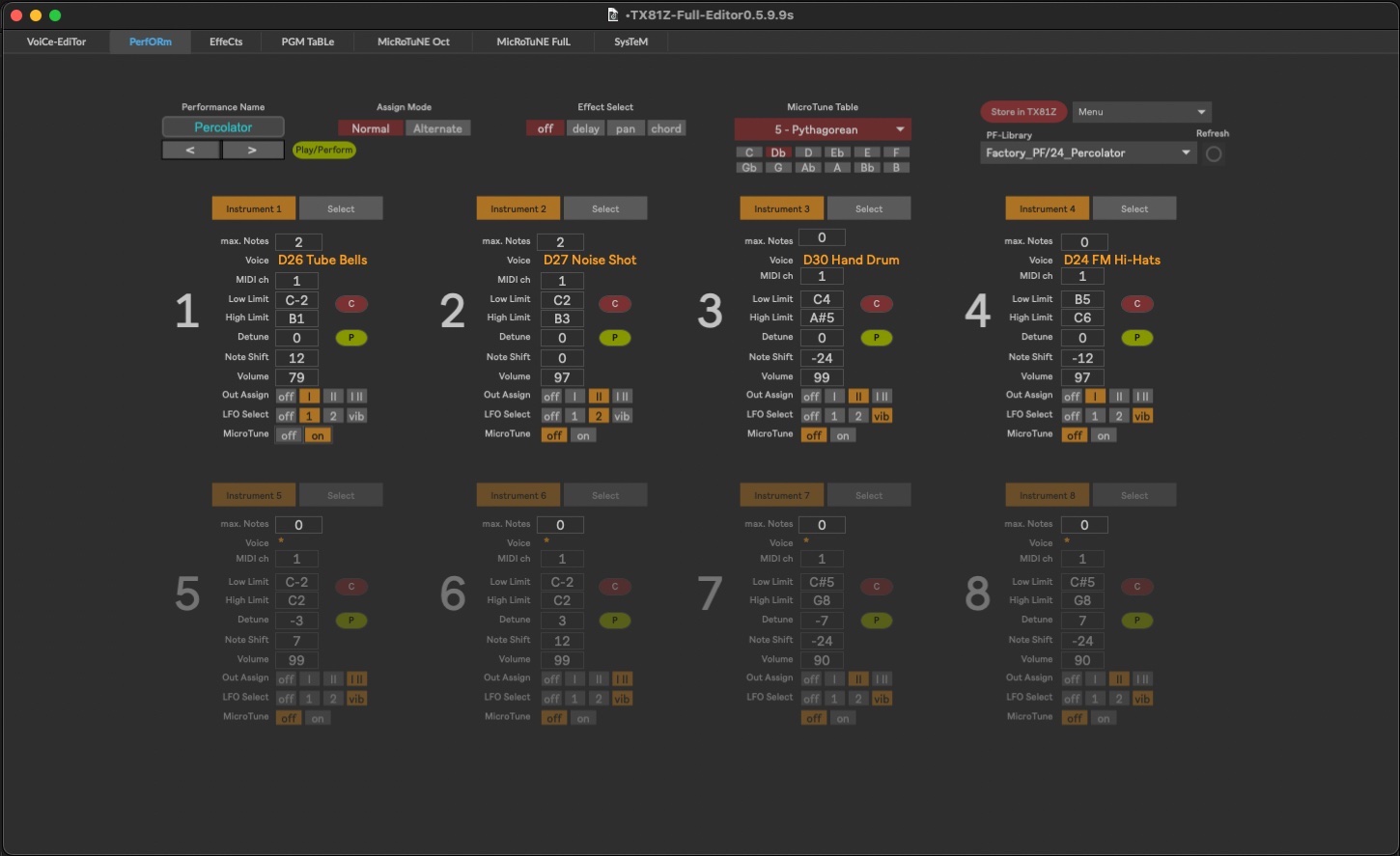Viewport: 1400px width, 856px height.
Task: Expand the PF-Library Factory_PF/24_Percolator dropdown
Action: pyautogui.click(x=1087, y=152)
